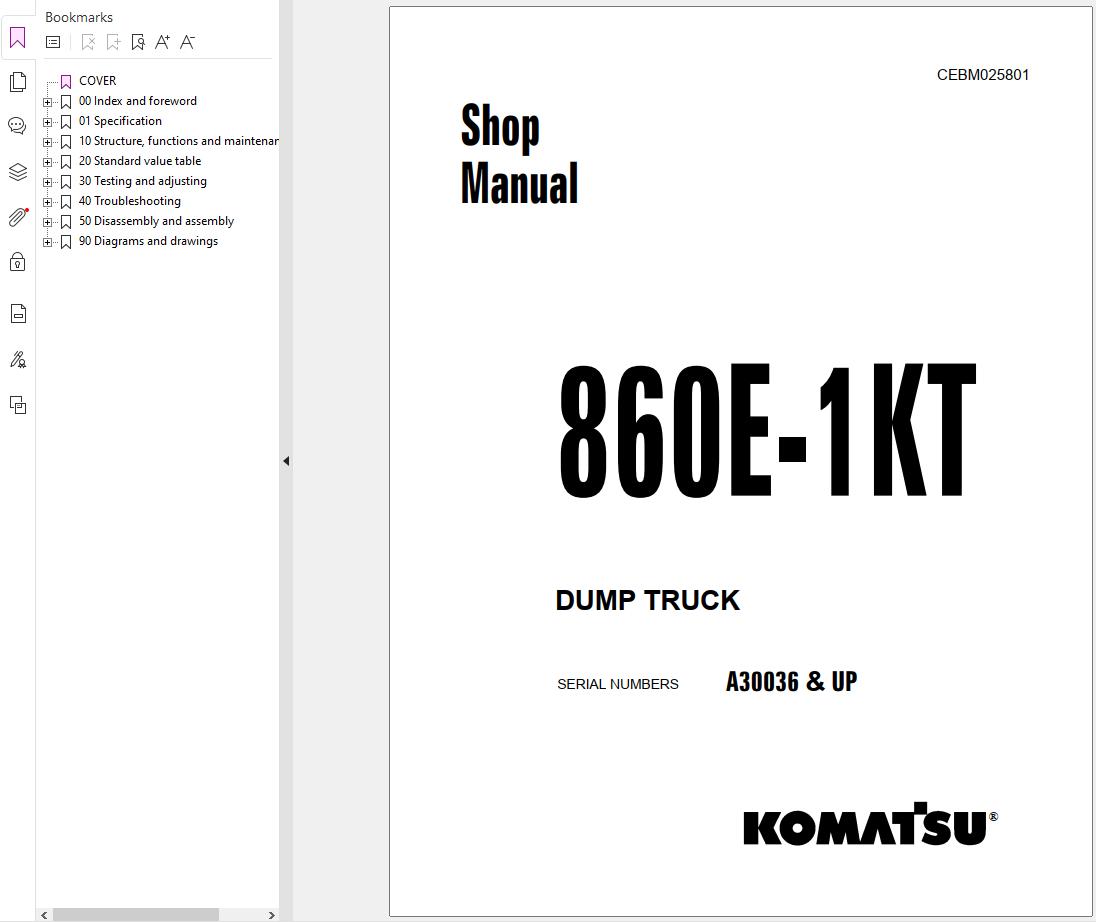Viewport: 1096px width, 922px height.
Task: Click the find bookmark search icon
Action: coord(138,42)
